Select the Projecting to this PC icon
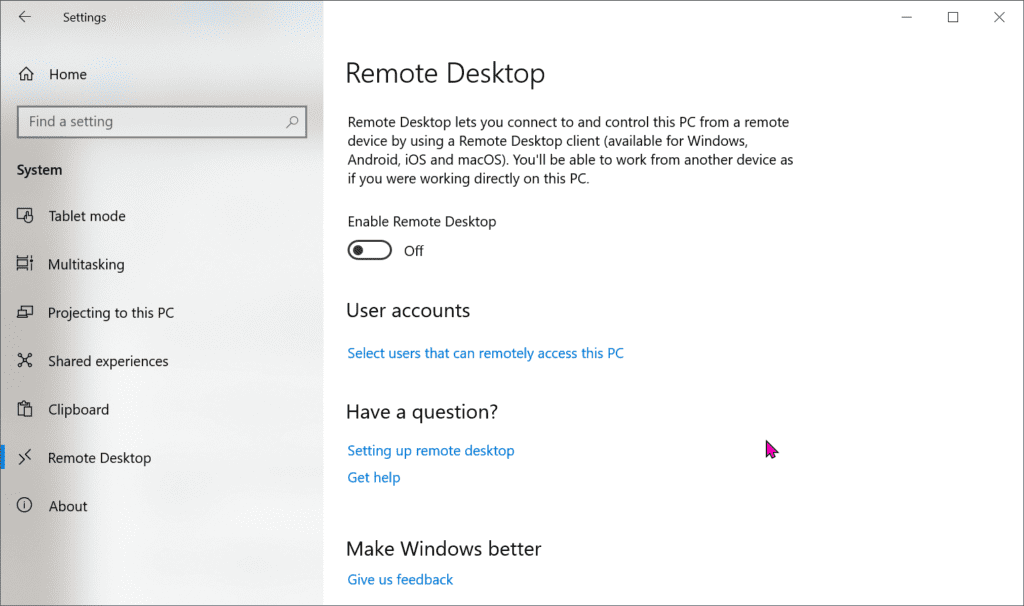1024x606 pixels. tap(24, 312)
